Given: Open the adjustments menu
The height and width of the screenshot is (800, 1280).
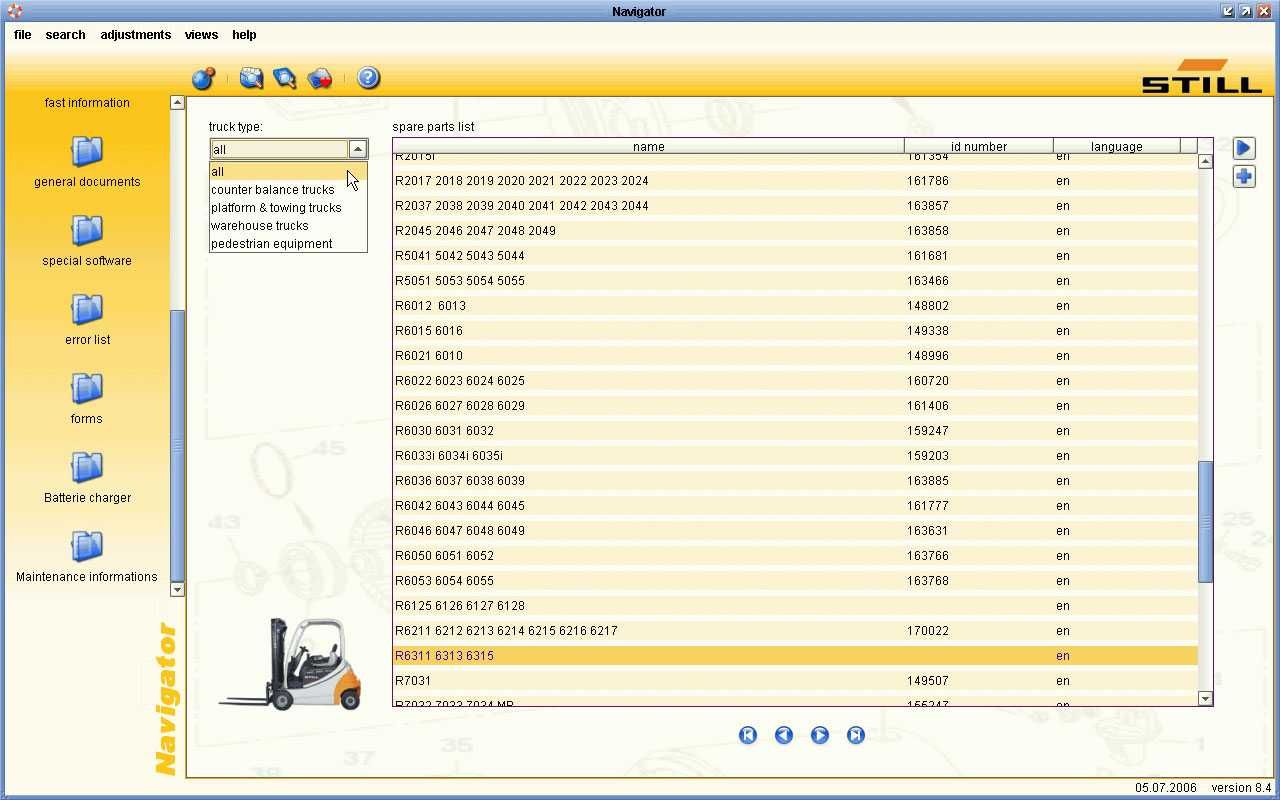Looking at the screenshot, I should [x=135, y=35].
